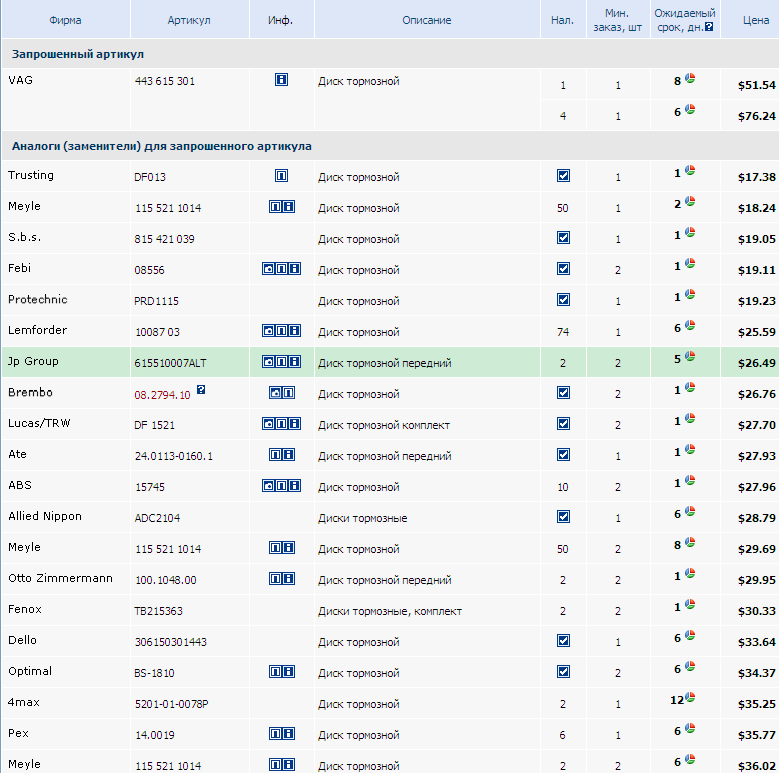Click article number 'ADC2104'

(157, 518)
